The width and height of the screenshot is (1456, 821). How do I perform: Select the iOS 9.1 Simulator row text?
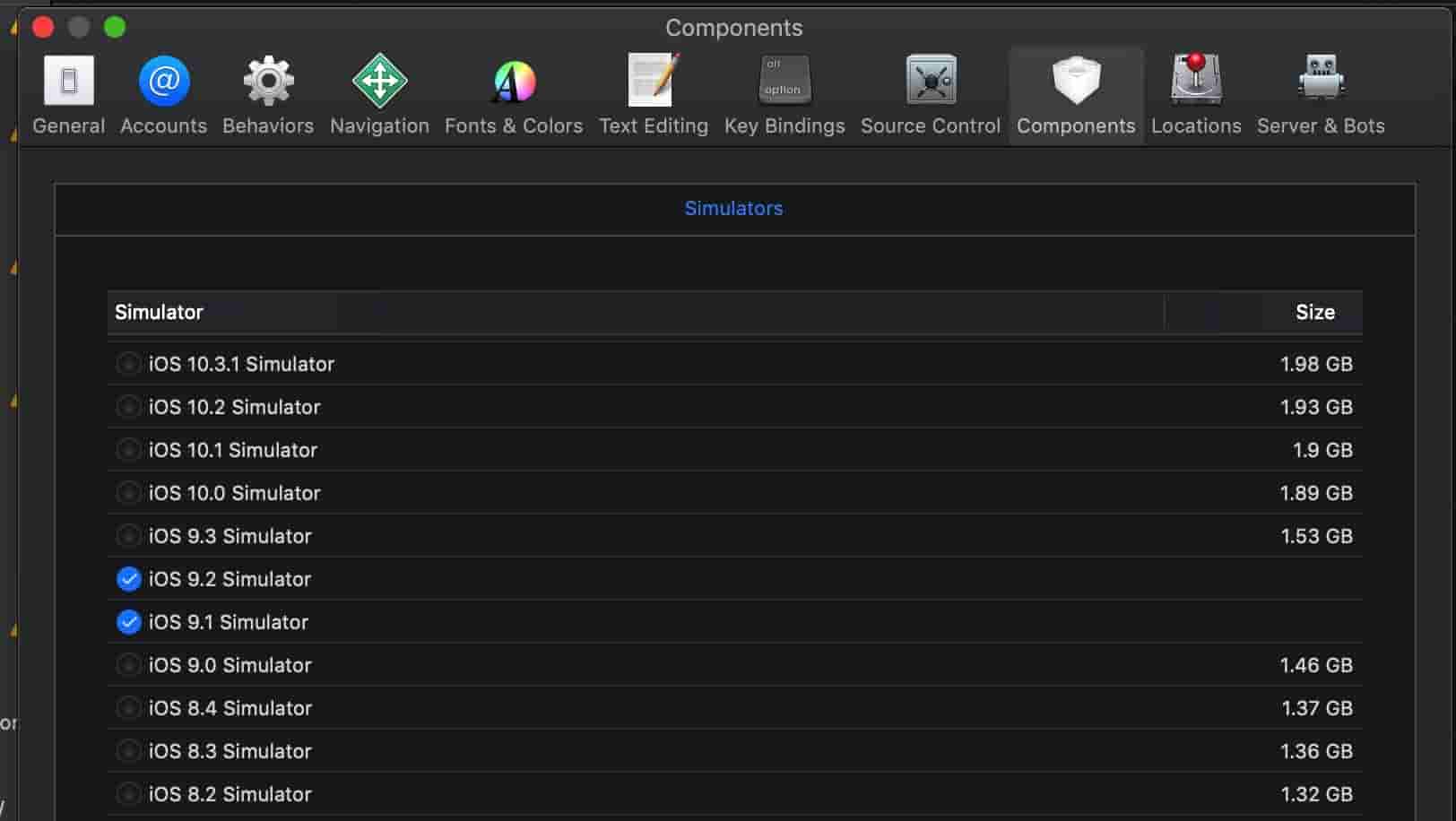[x=228, y=622]
